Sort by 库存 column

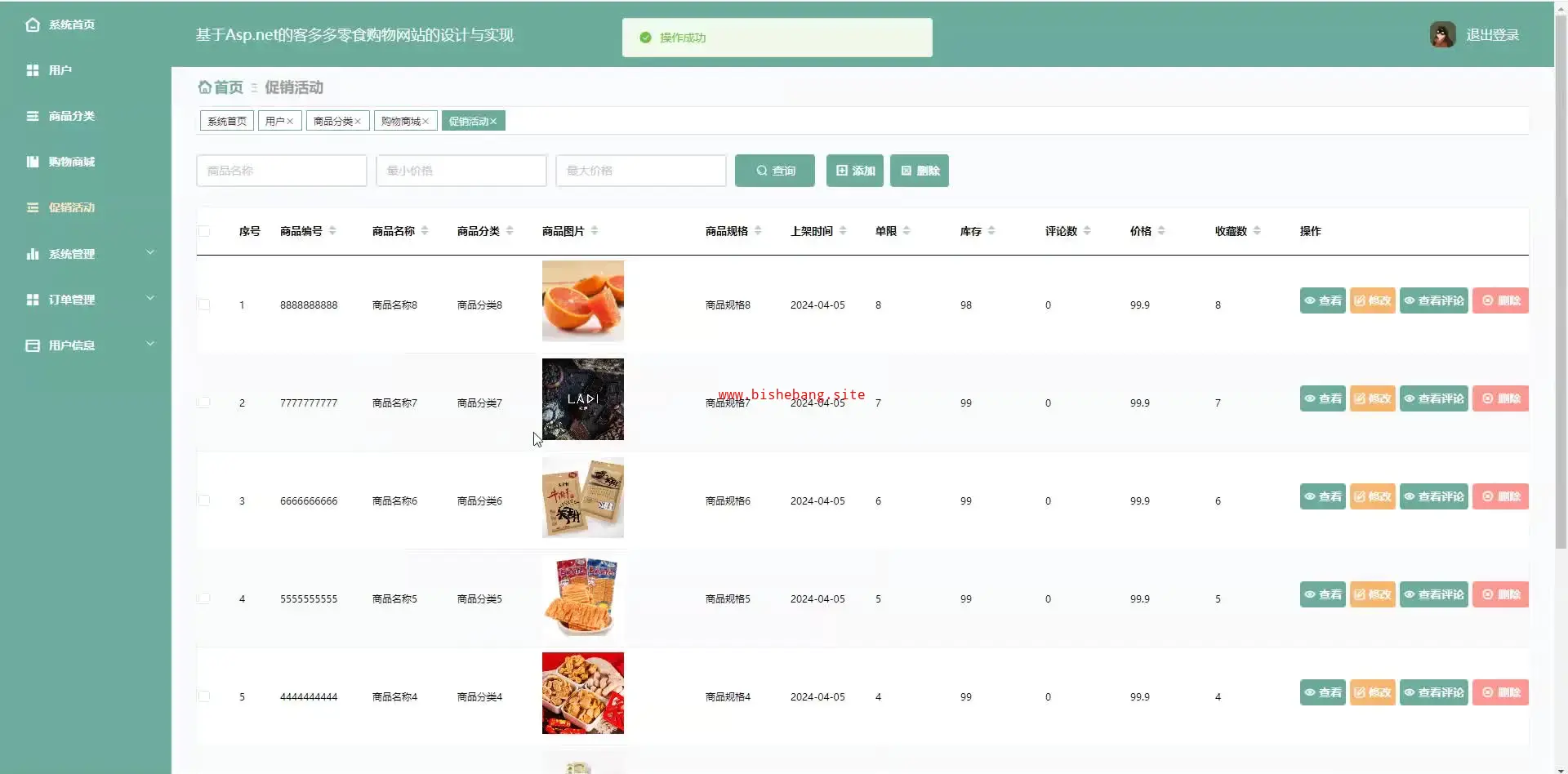tap(991, 231)
